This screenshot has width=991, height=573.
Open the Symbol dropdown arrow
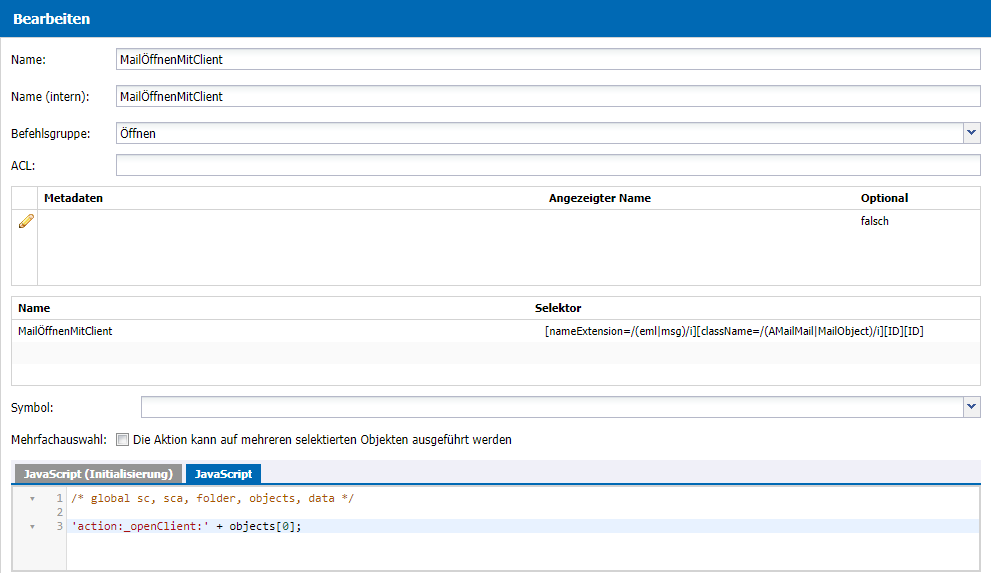click(971, 407)
